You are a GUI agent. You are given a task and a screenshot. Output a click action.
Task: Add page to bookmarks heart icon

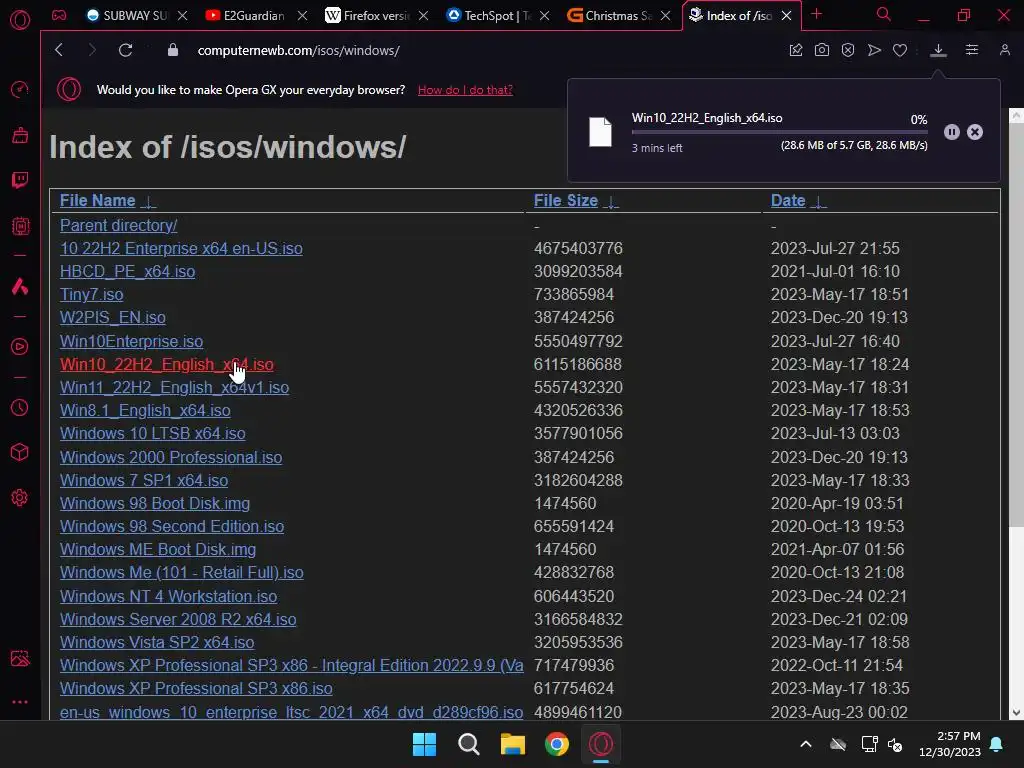coord(900,50)
